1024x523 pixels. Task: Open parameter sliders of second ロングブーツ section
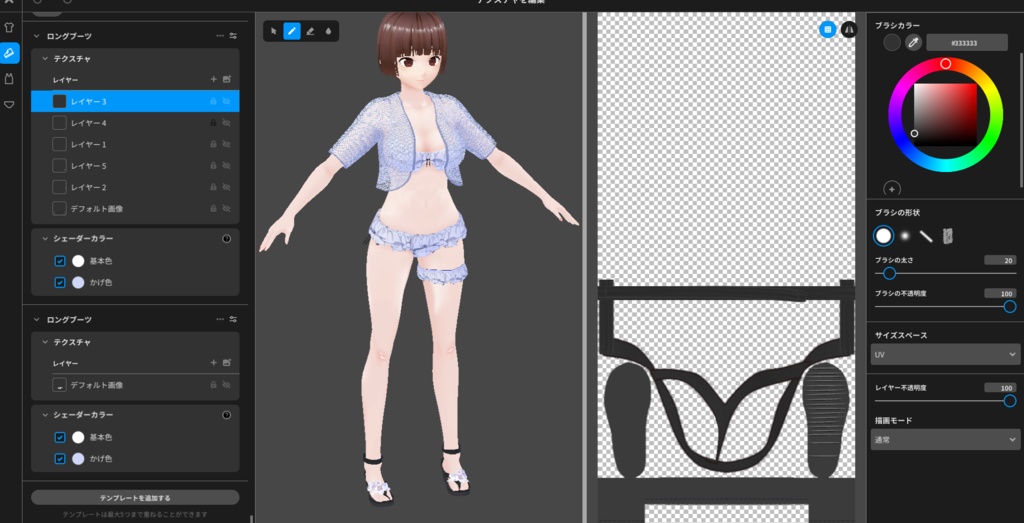(233, 319)
